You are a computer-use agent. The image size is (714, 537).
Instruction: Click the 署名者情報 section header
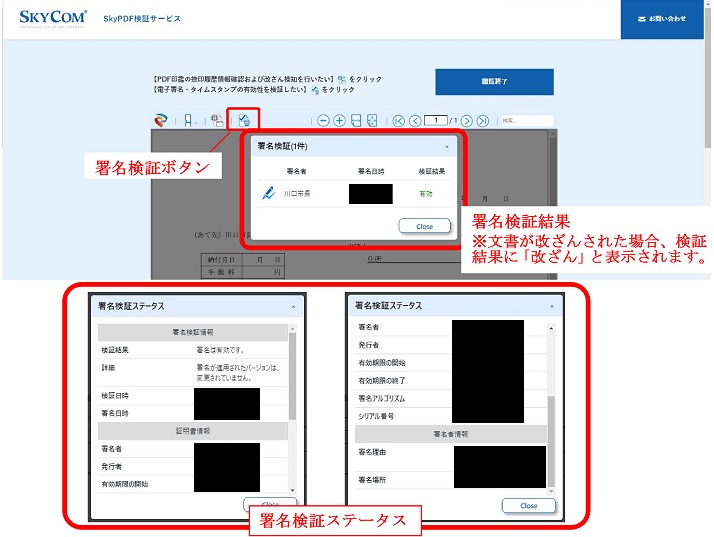click(x=450, y=435)
